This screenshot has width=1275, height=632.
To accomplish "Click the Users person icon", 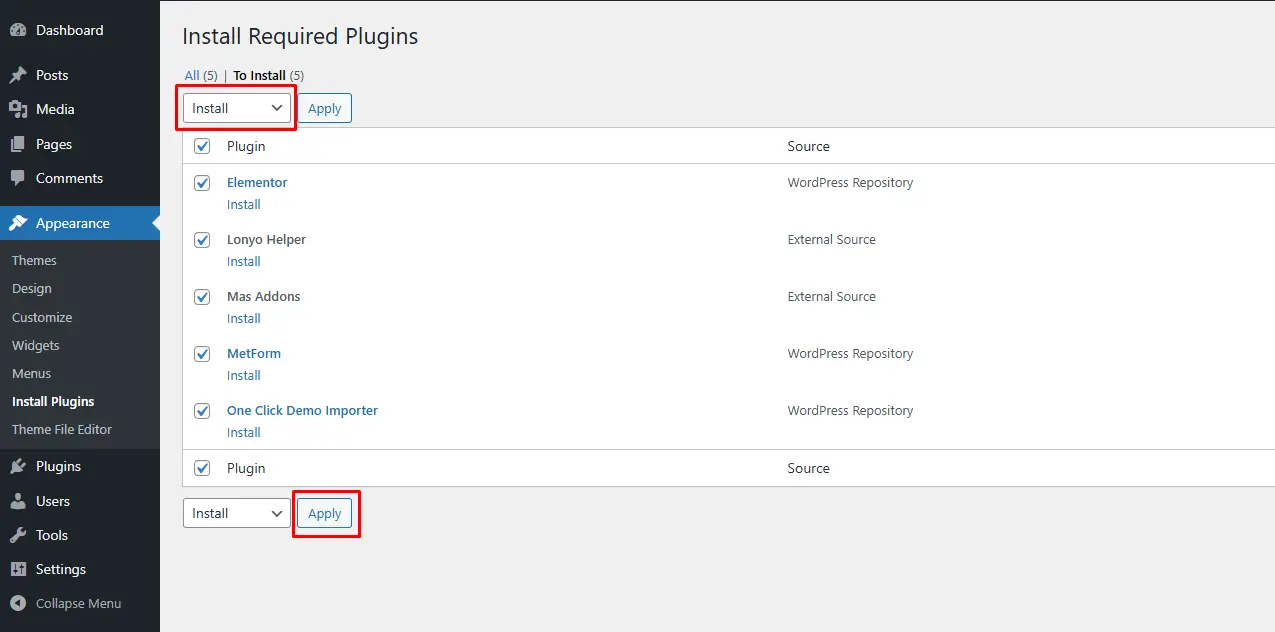I will tap(18, 501).
